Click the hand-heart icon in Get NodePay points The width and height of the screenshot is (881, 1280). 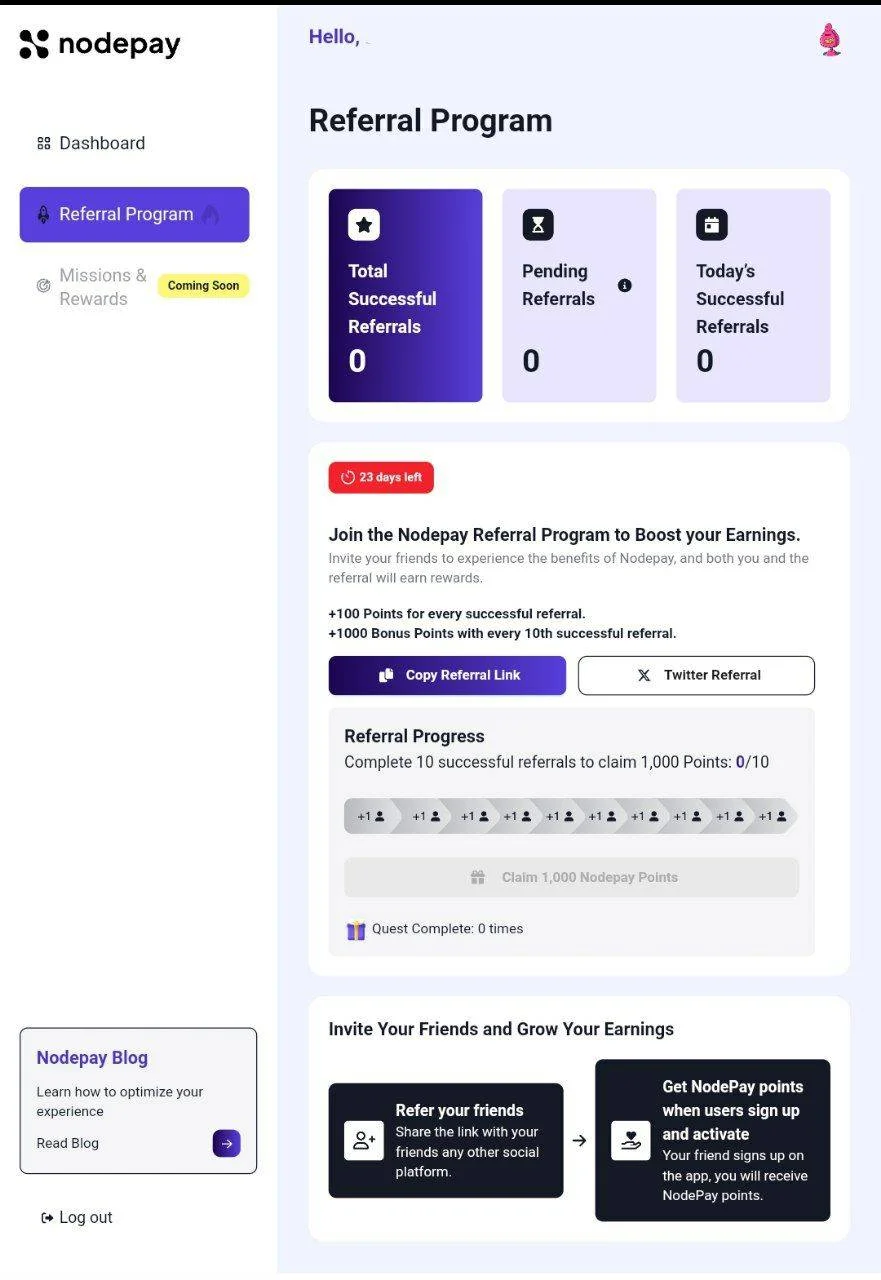[x=631, y=1140]
